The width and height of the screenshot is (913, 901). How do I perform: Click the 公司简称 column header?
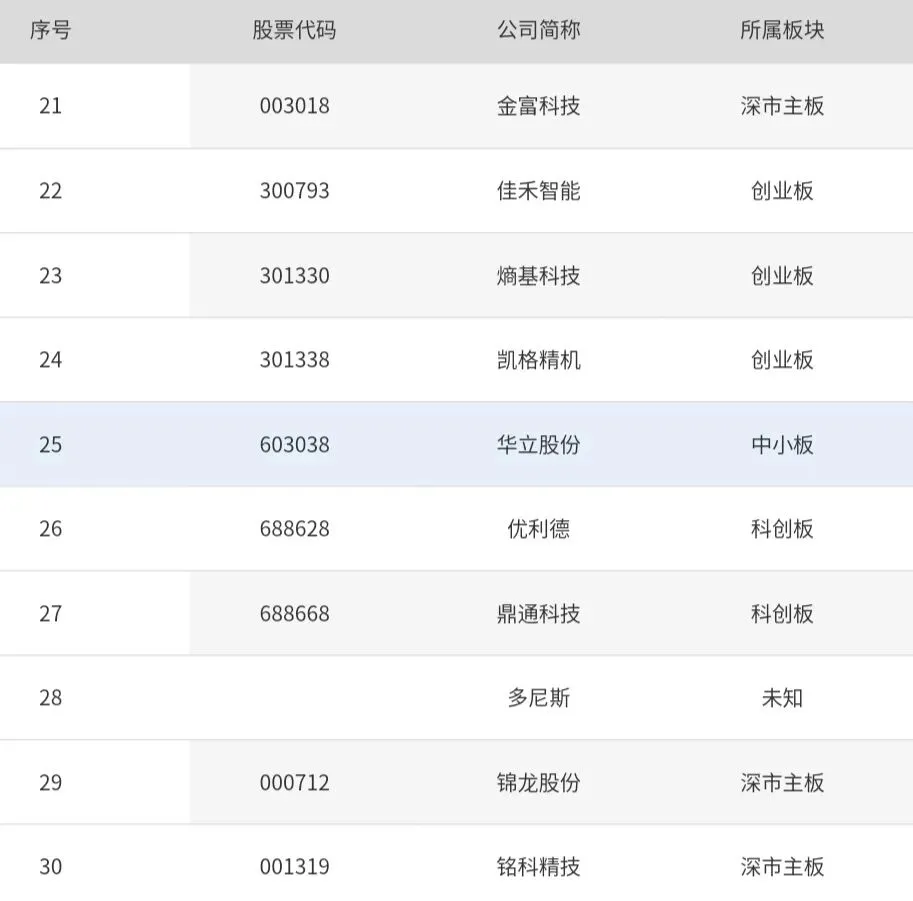coord(539,30)
